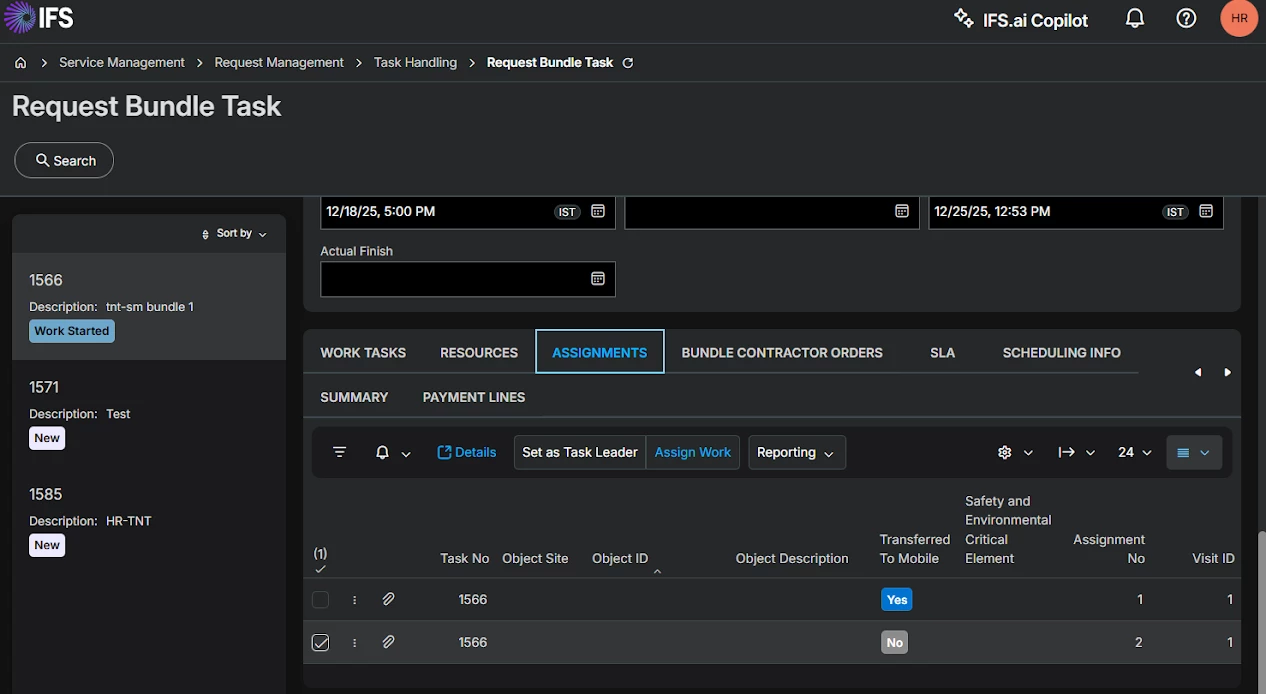Refresh the page via breadcrumb reload icon
1266x694 pixels.
tap(628, 63)
